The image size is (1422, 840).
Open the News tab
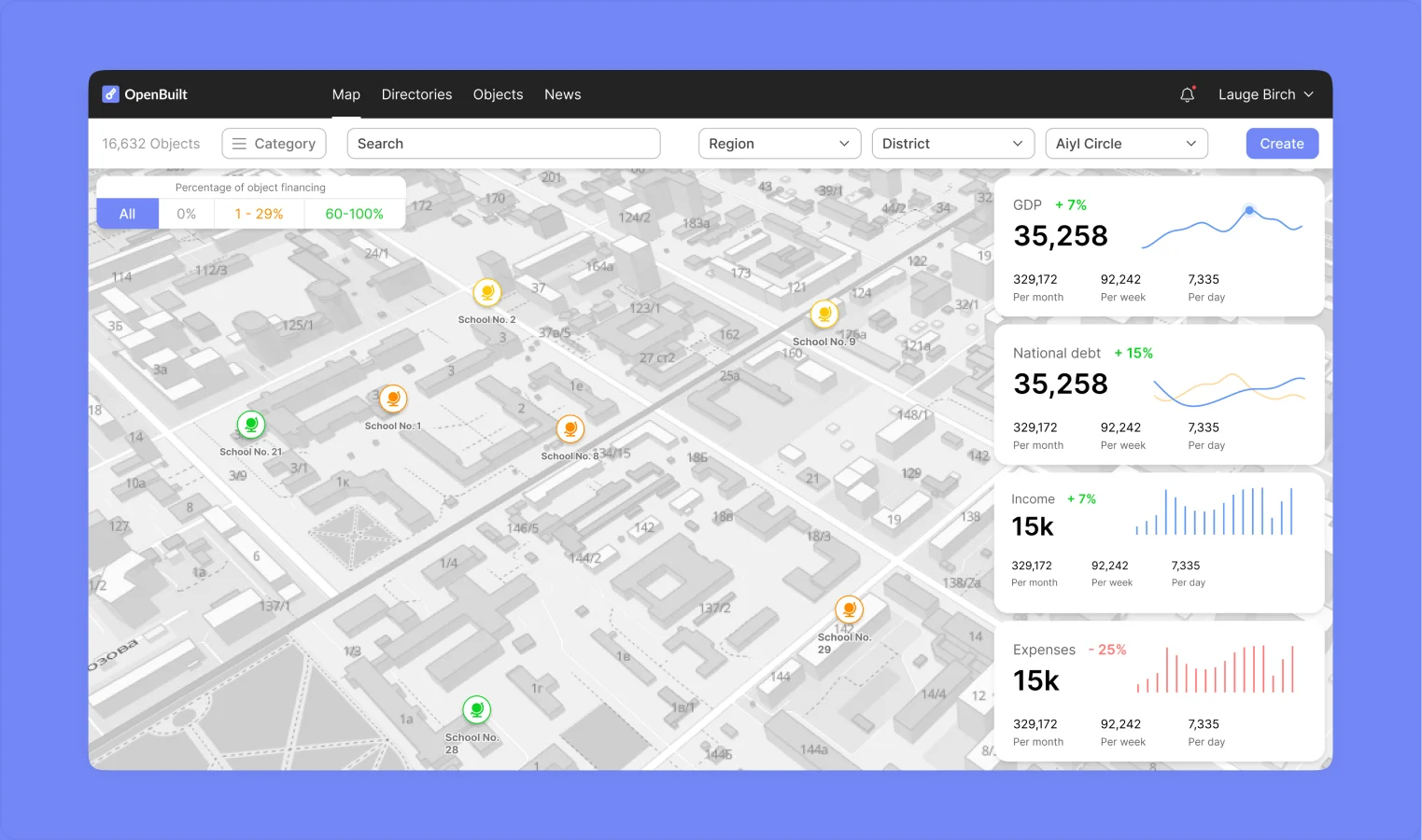(x=562, y=94)
